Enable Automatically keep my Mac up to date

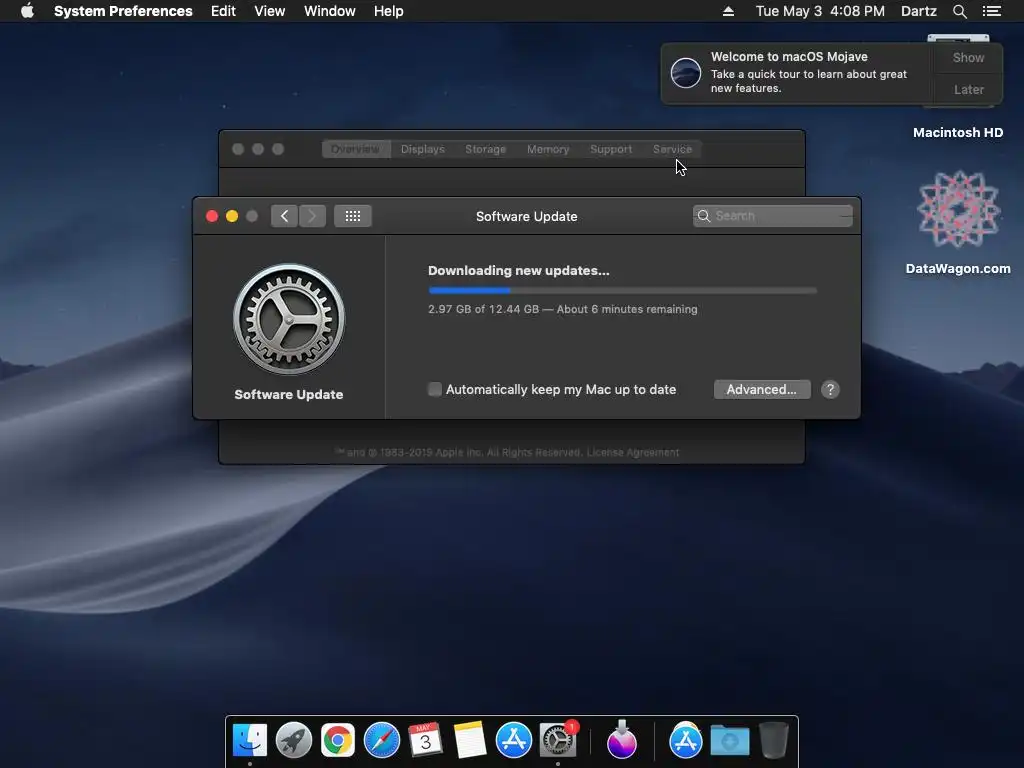click(x=434, y=389)
